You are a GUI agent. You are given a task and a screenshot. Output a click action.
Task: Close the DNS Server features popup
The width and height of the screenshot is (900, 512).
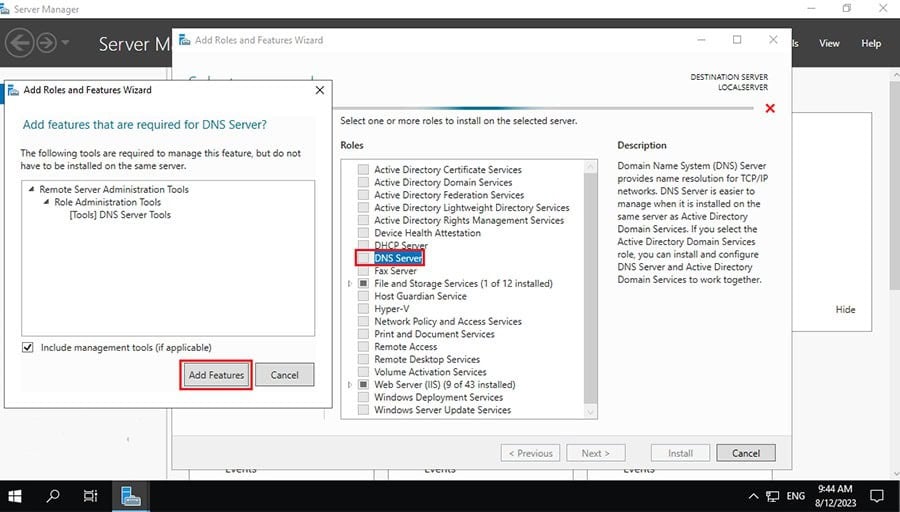[x=320, y=90]
